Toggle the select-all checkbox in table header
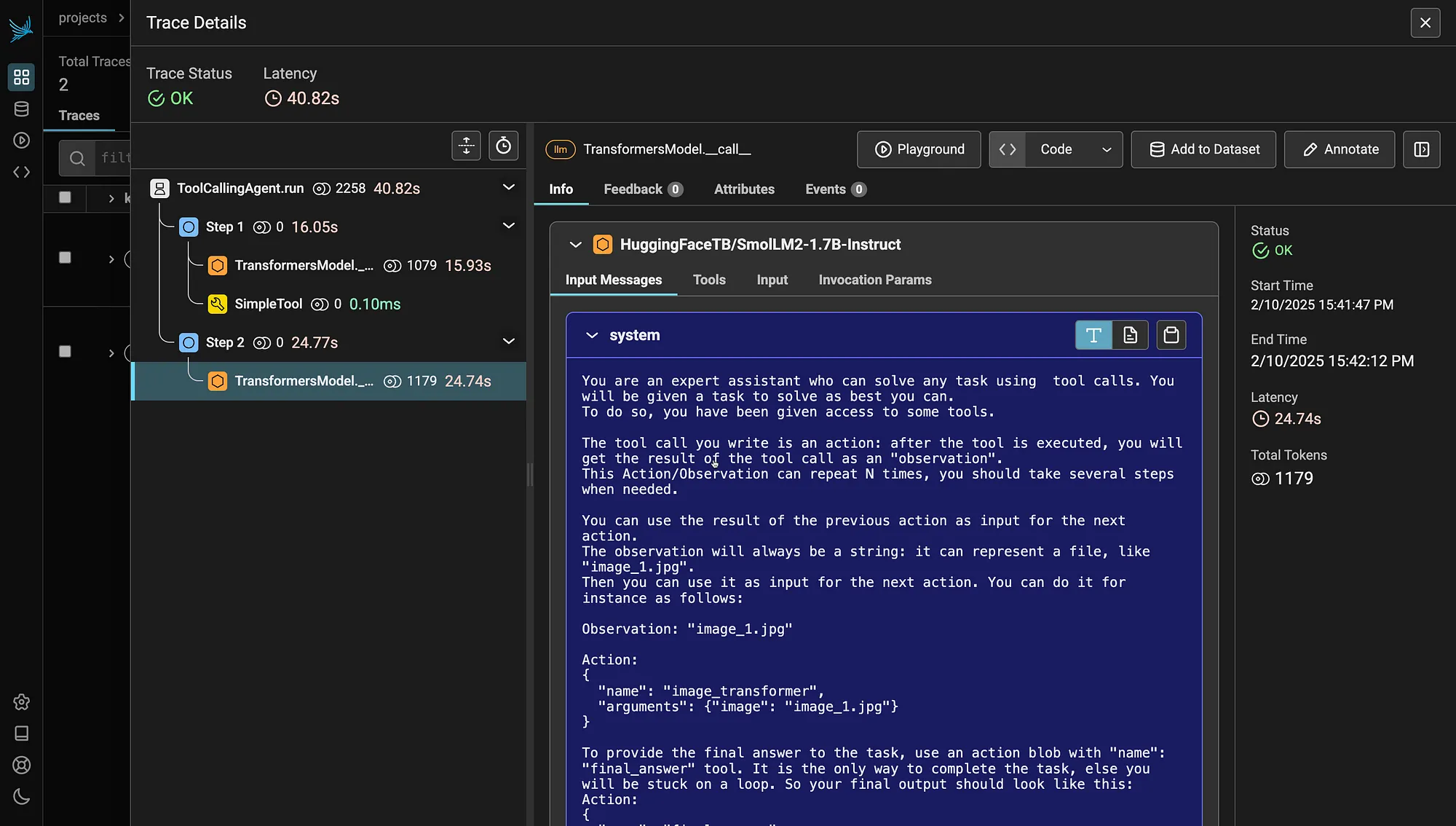This screenshot has height=826, width=1456. (65, 197)
